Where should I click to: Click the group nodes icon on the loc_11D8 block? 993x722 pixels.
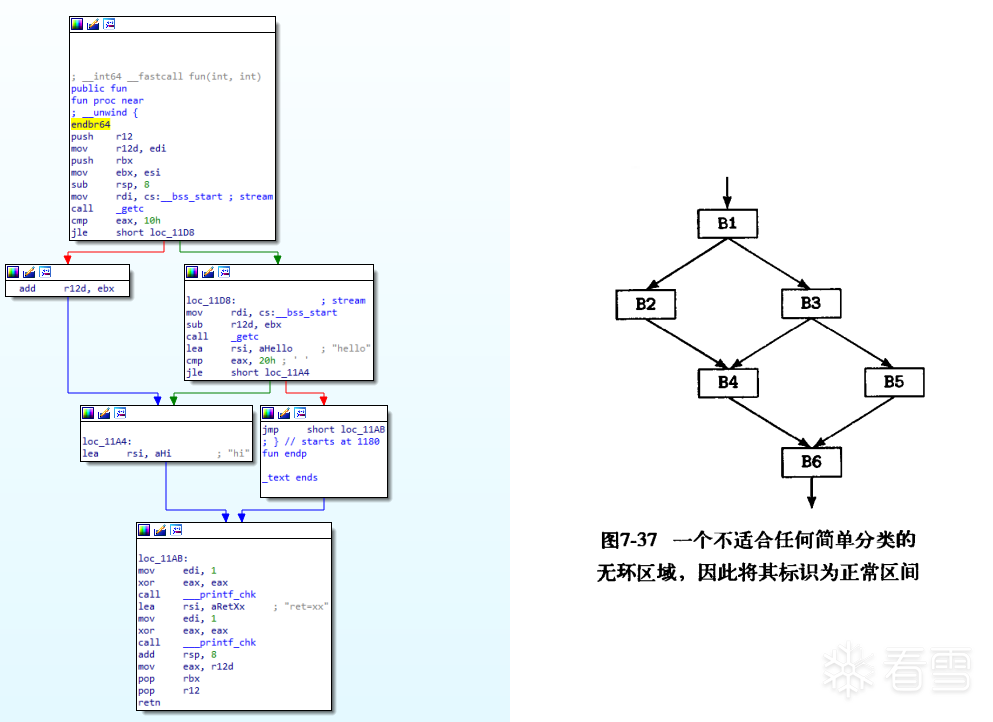[224, 272]
